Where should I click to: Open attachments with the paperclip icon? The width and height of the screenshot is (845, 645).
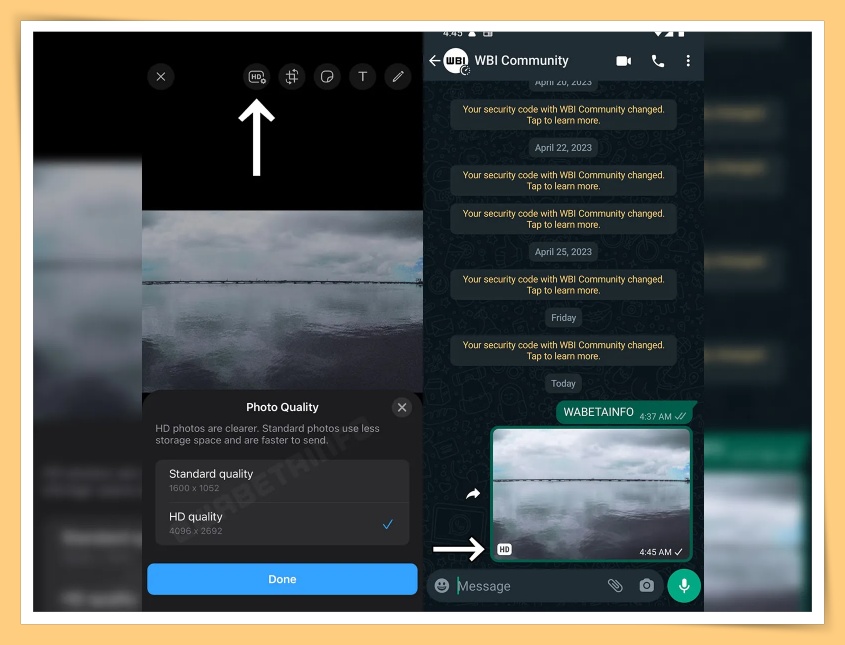click(615, 585)
